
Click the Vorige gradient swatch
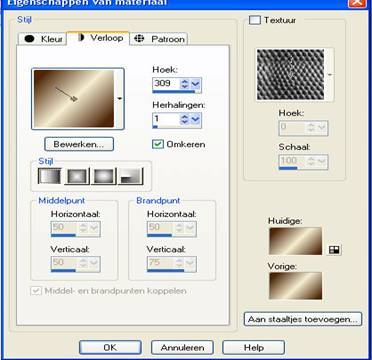296,286
